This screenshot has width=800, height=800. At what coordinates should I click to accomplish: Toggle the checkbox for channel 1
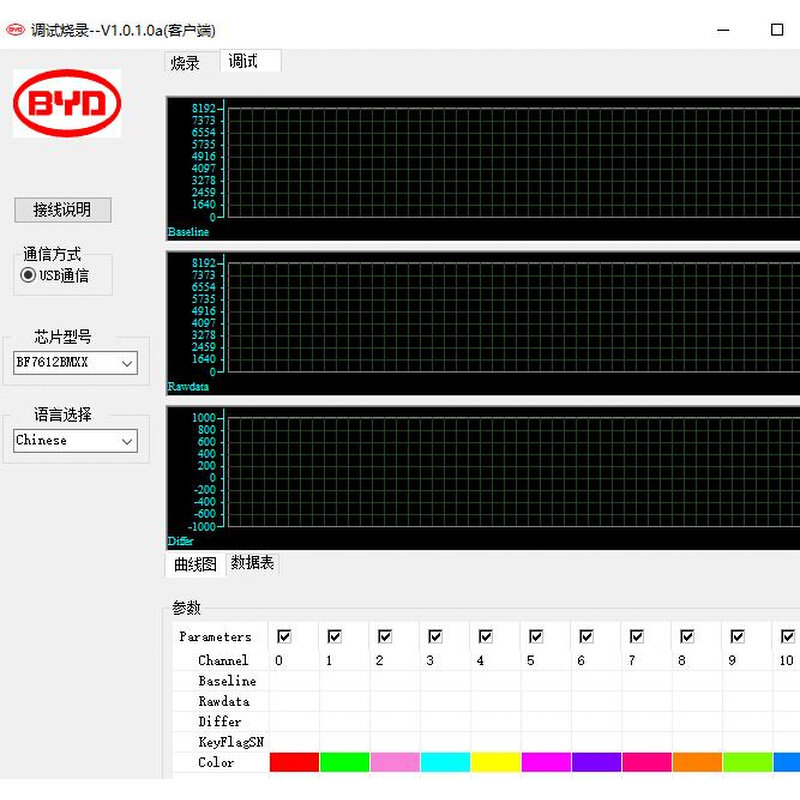point(334,636)
